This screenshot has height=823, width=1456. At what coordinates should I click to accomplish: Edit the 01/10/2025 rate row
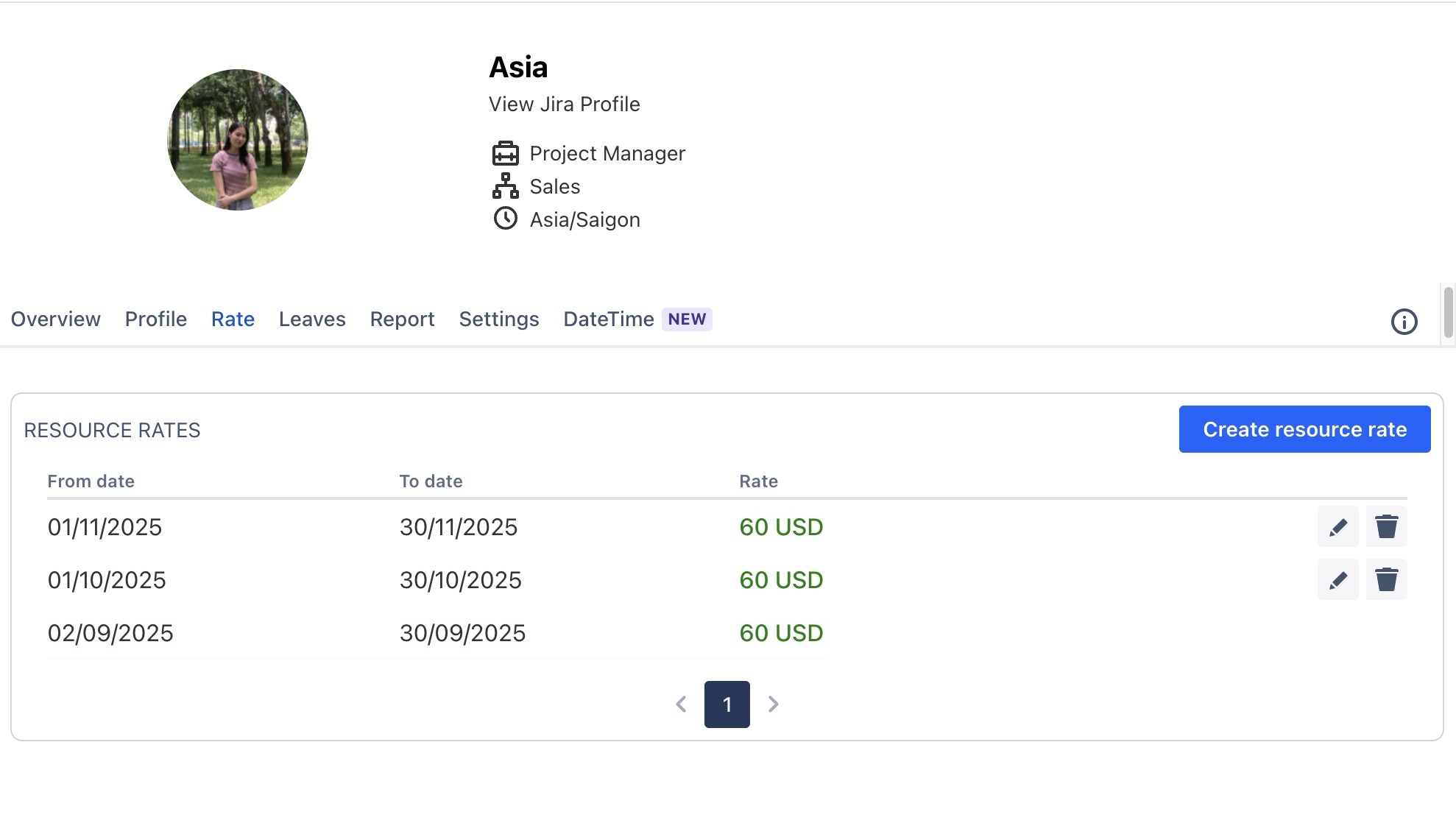click(x=1337, y=579)
